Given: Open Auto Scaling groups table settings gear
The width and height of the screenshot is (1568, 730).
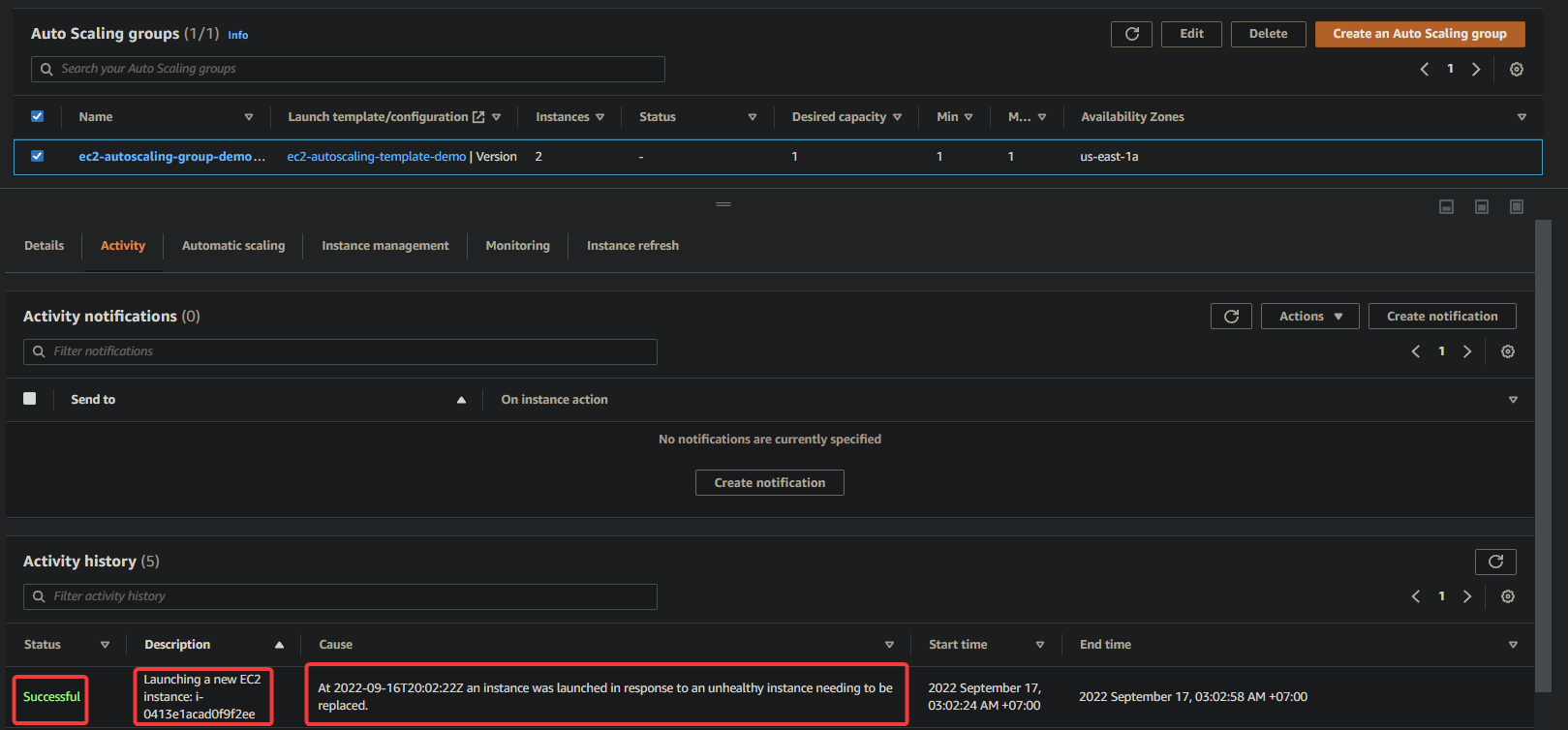Looking at the screenshot, I should click(x=1517, y=70).
